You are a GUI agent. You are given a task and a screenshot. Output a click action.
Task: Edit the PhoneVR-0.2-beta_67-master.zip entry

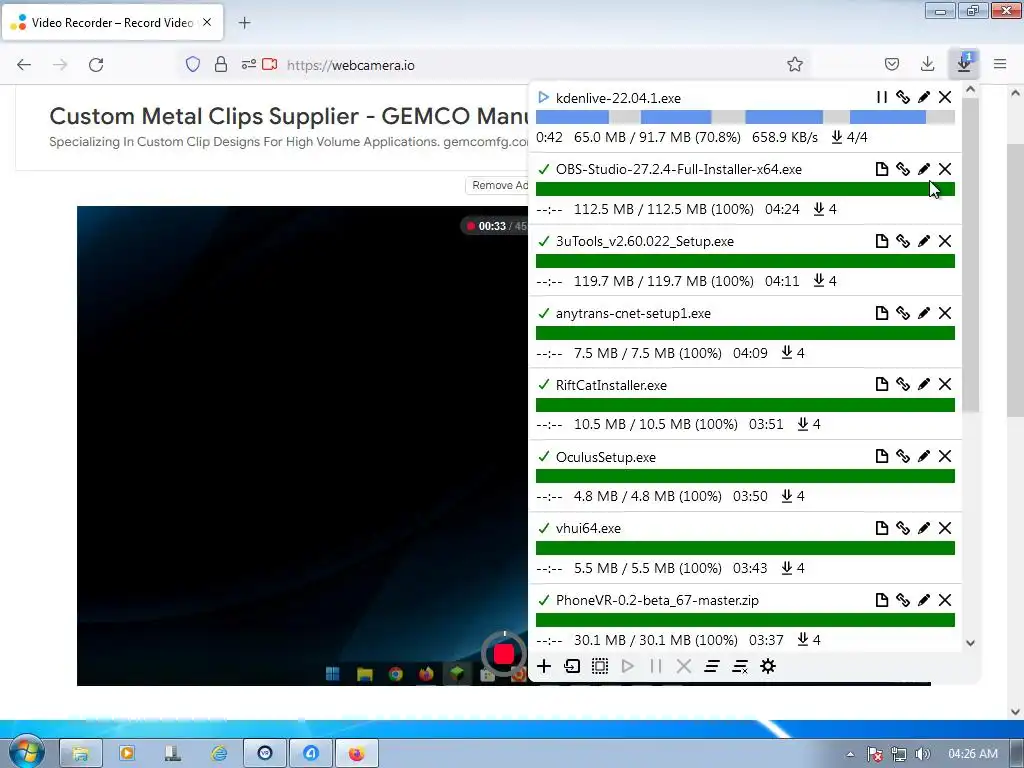pyautogui.click(x=923, y=600)
